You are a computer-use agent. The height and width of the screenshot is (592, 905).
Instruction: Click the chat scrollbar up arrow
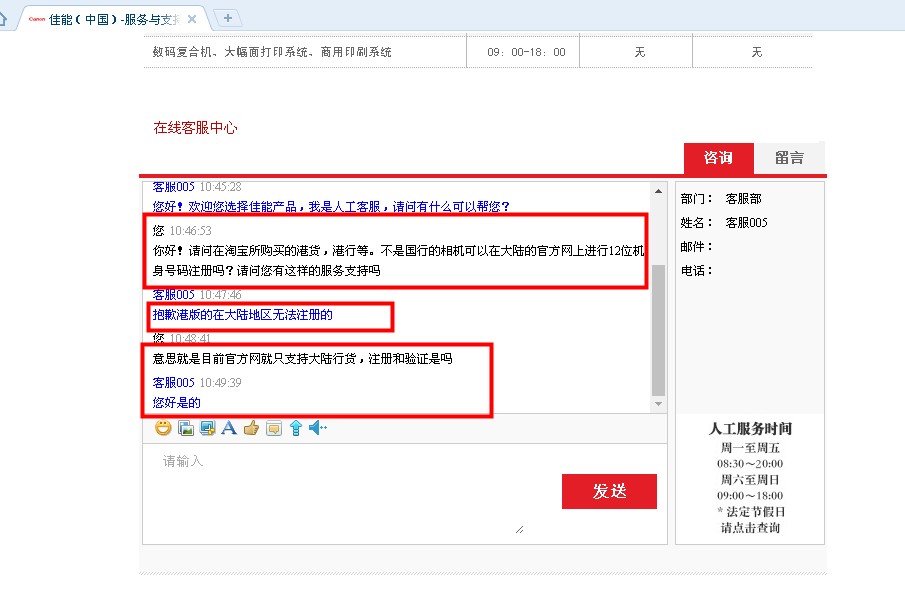coord(659,191)
